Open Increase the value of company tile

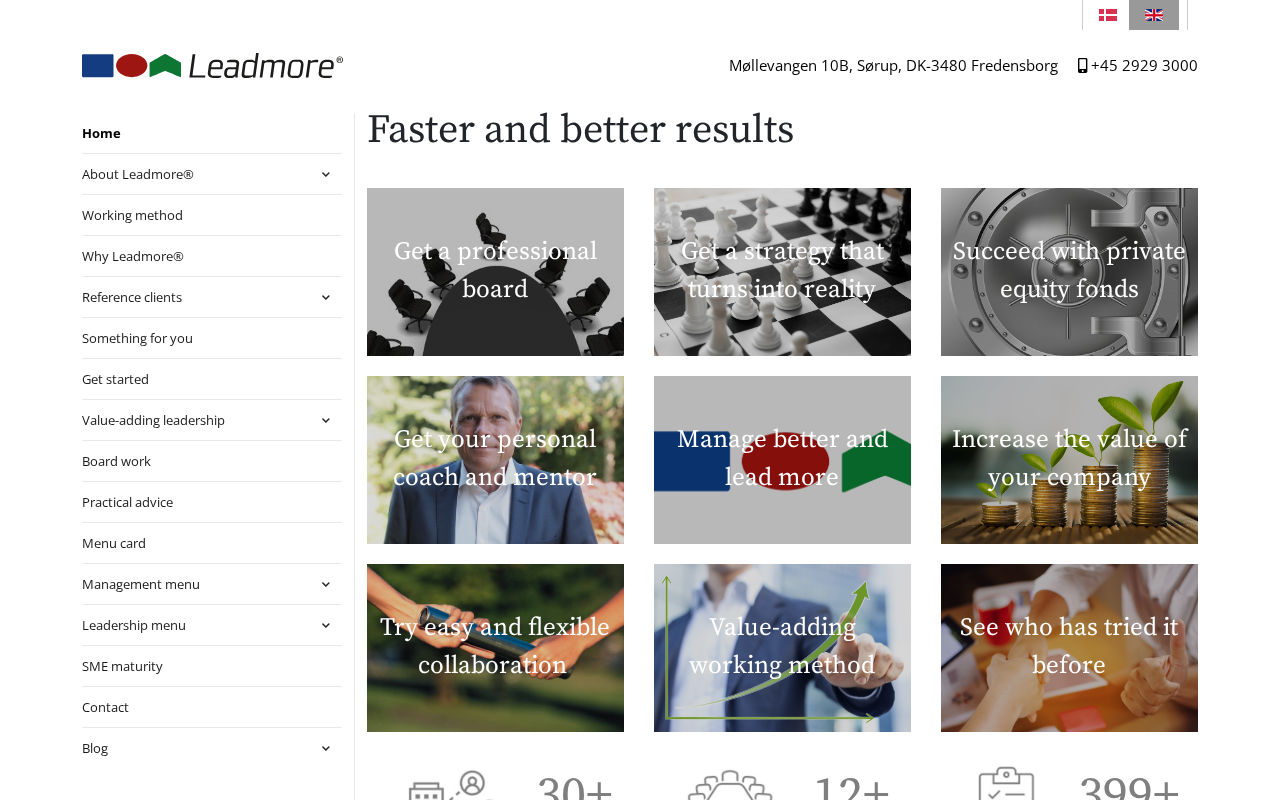[1069, 460]
